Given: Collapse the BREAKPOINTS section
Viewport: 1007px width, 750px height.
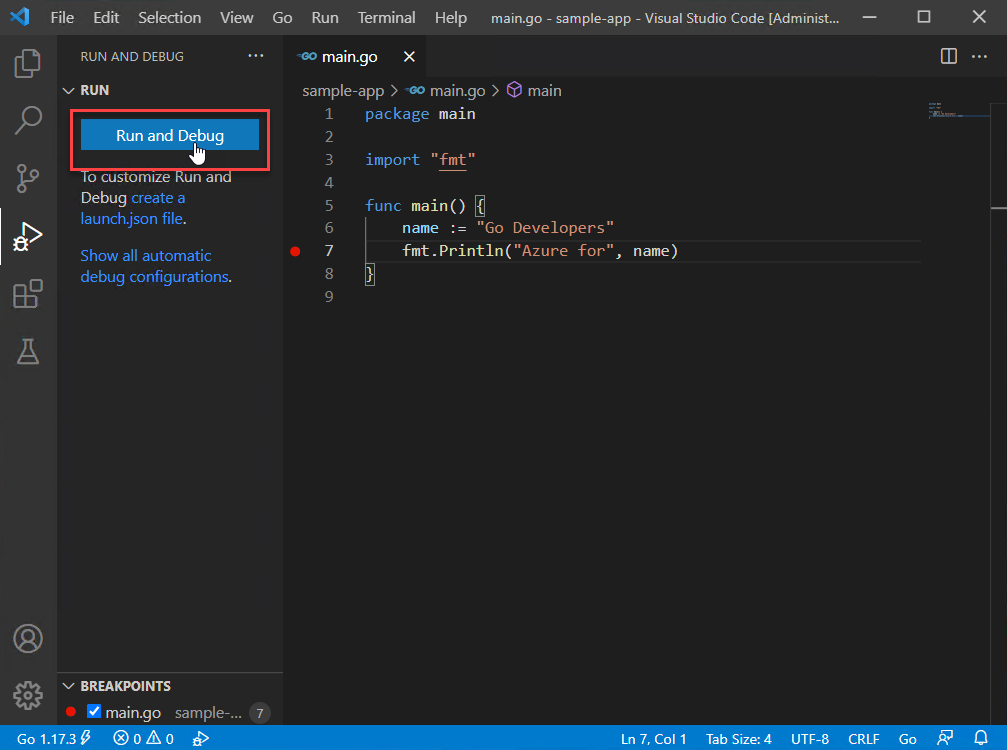Looking at the screenshot, I should pyautogui.click(x=69, y=686).
